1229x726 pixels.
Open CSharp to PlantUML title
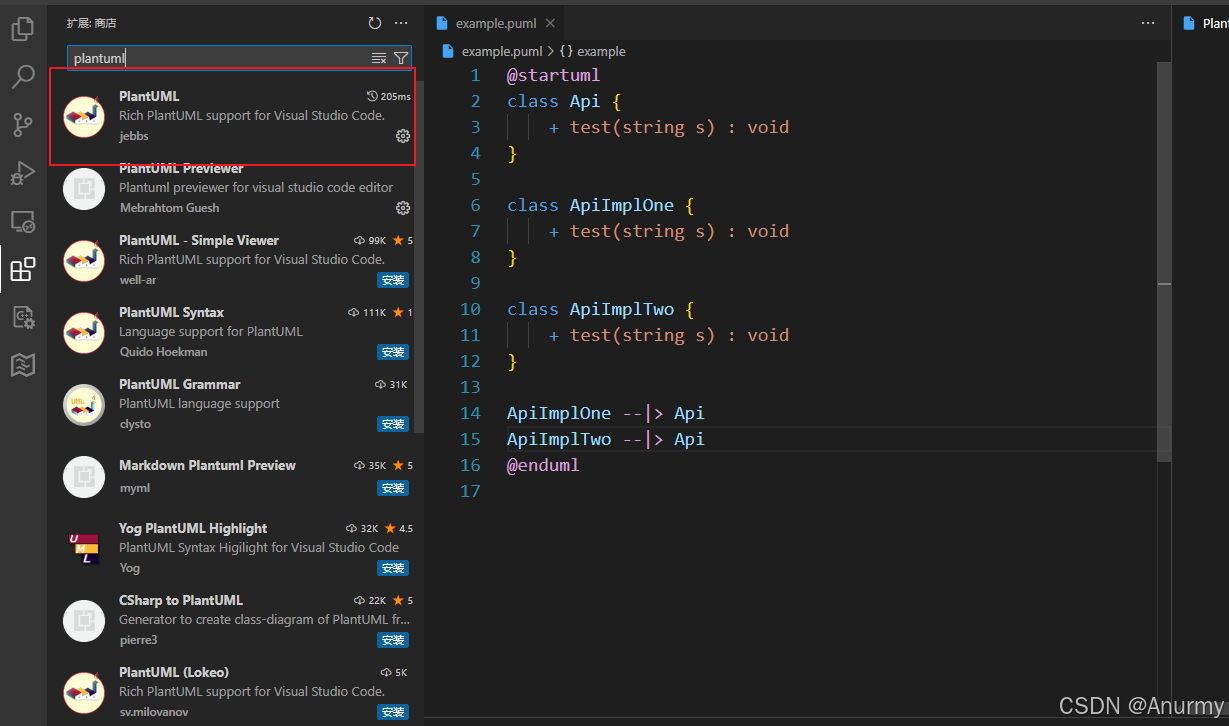[181, 600]
